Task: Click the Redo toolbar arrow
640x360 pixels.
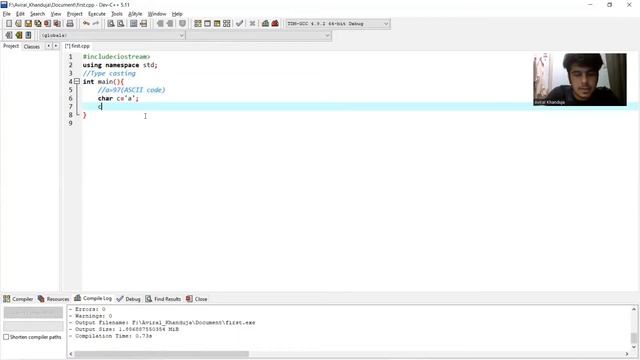Action: pyautogui.click(x=96, y=24)
